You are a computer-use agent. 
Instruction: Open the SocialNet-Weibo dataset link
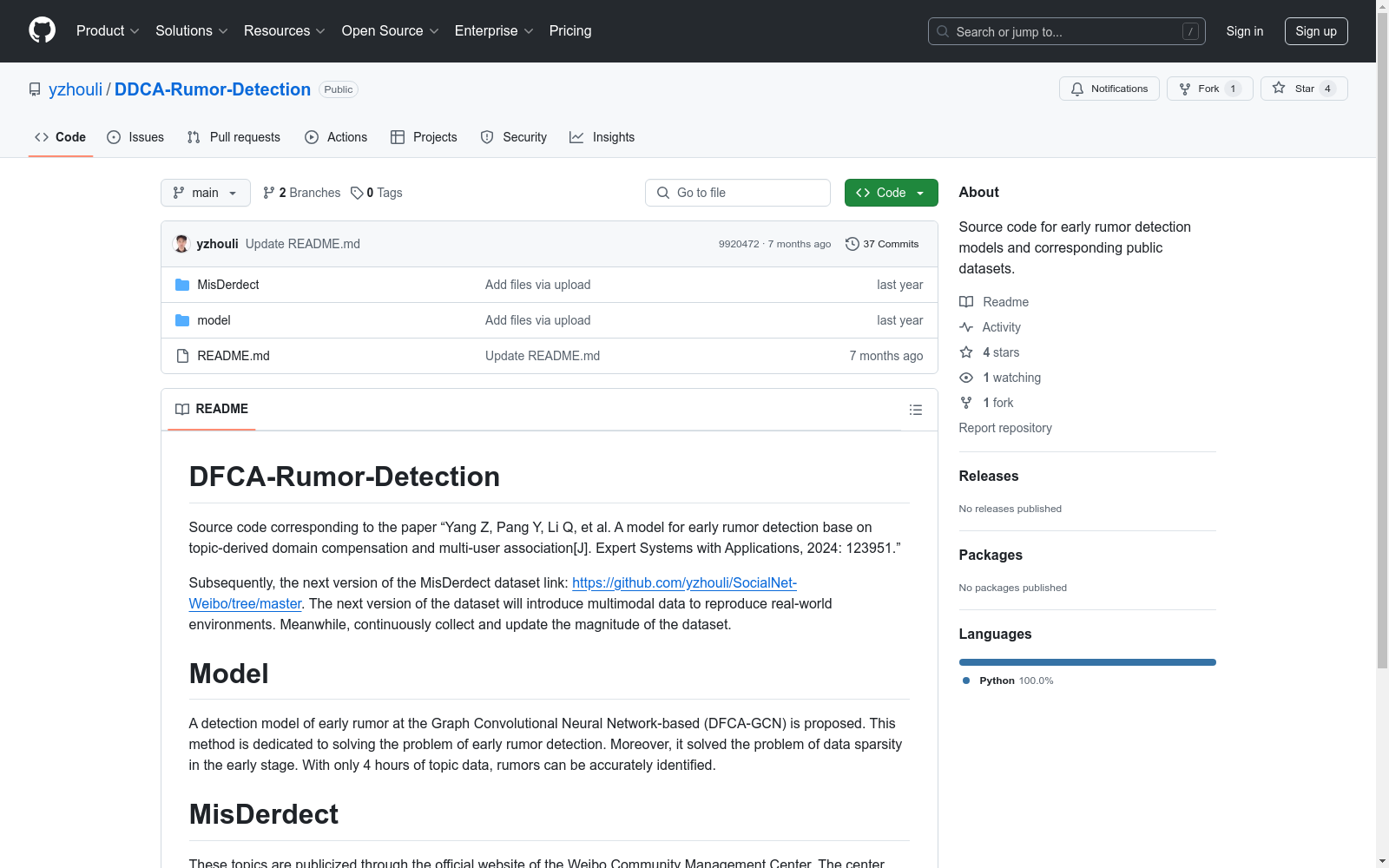493,594
